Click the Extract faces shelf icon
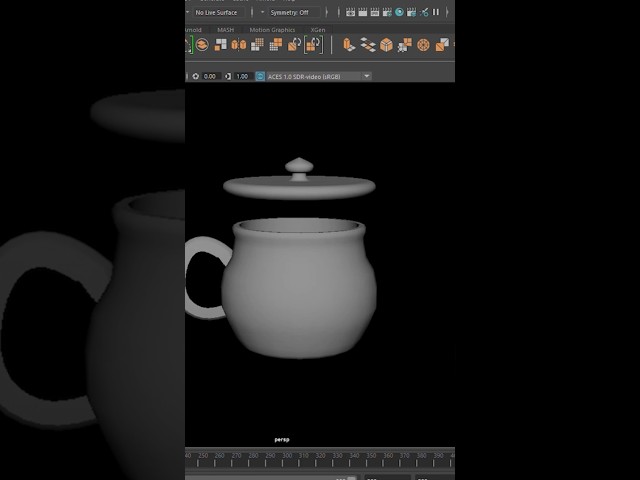This screenshot has width=640, height=480. [x=220, y=44]
